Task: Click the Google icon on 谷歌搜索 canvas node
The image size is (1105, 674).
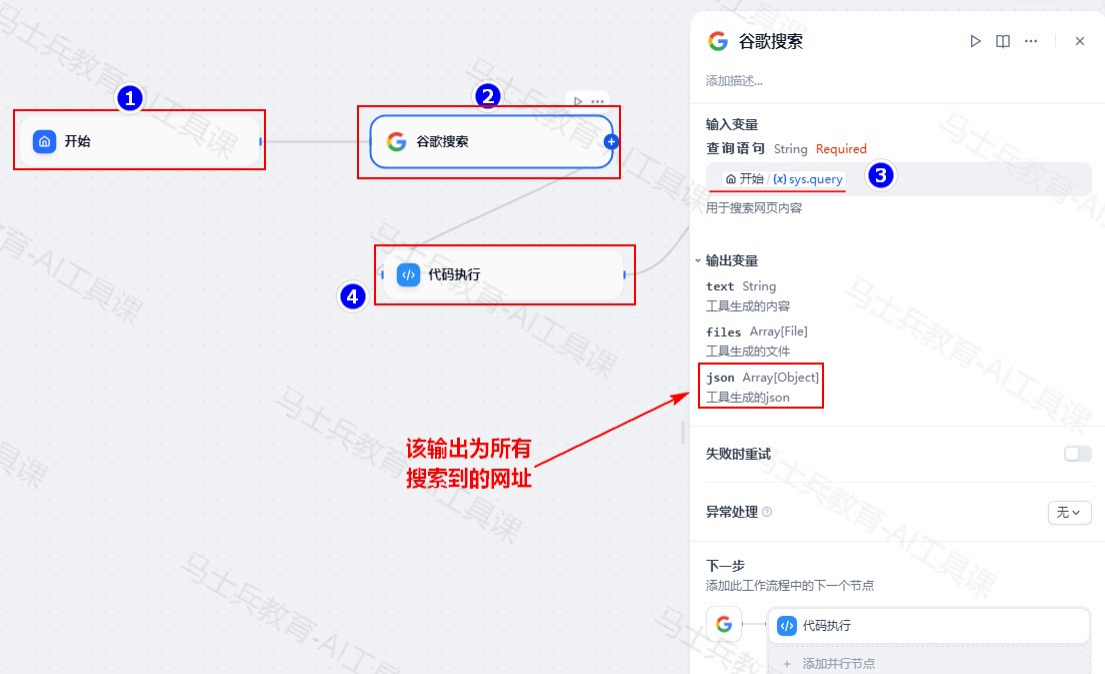Action: pos(396,142)
